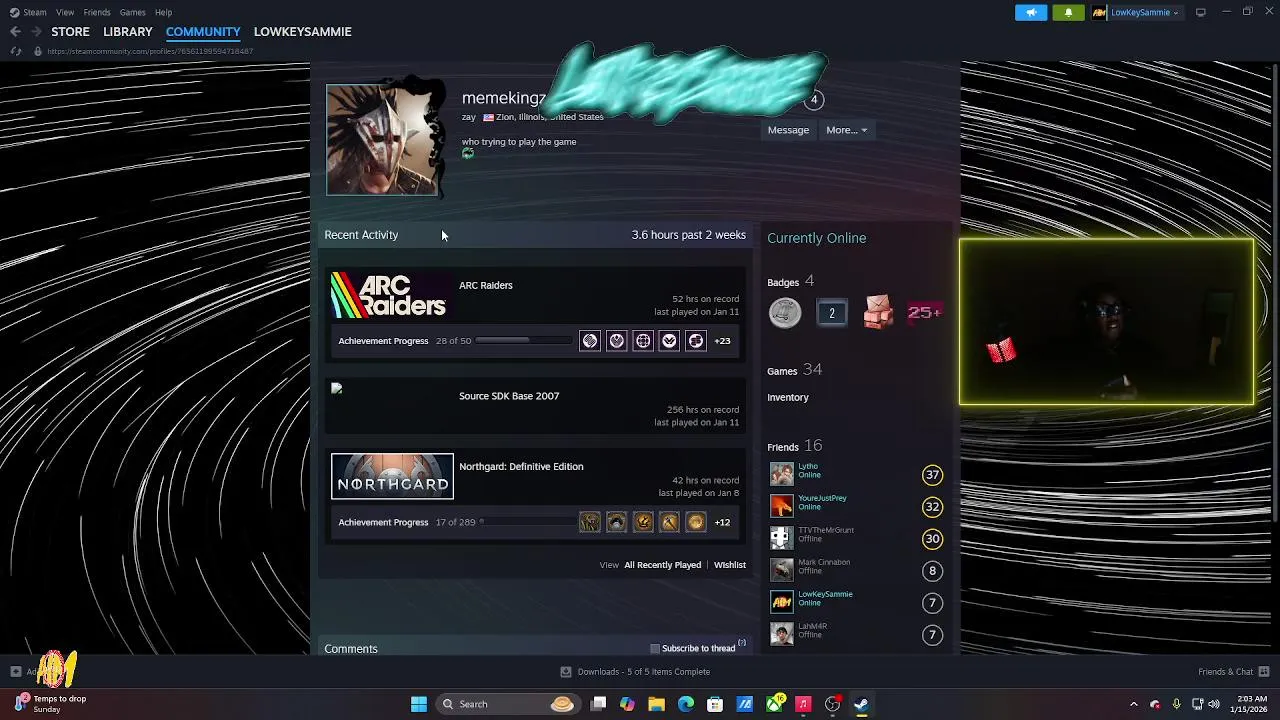Open the Badges 4 link

tap(790, 282)
